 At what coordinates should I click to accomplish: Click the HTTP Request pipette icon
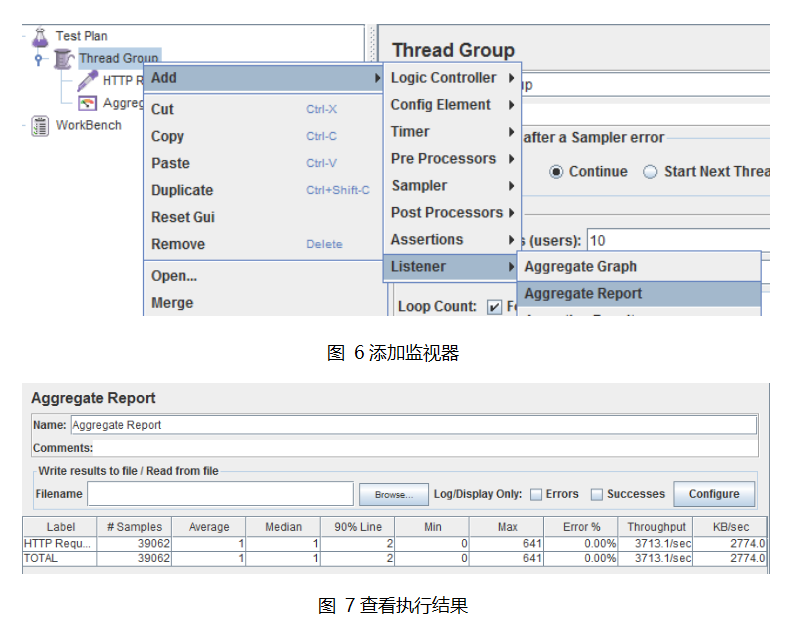pyautogui.click(x=88, y=81)
